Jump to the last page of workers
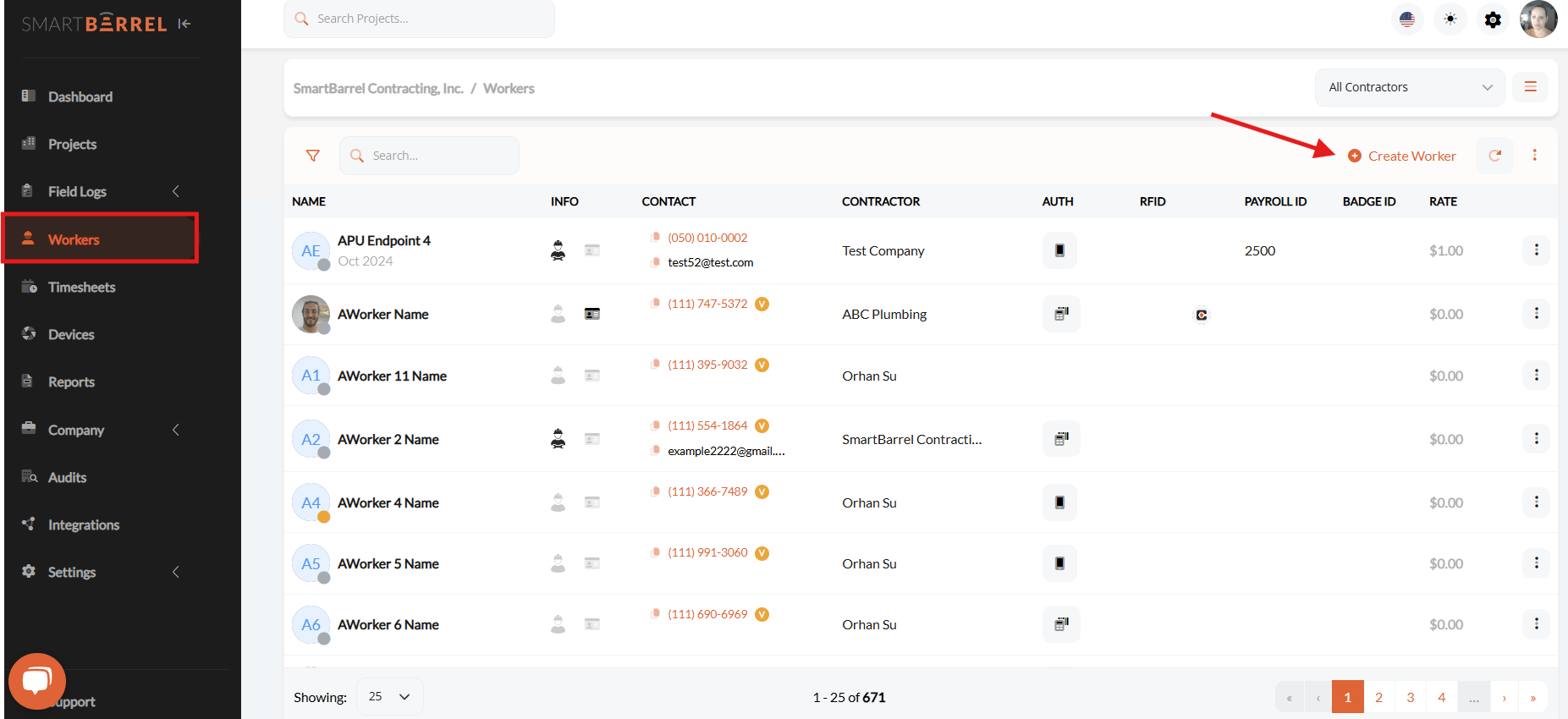1568x719 pixels. 1532,697
